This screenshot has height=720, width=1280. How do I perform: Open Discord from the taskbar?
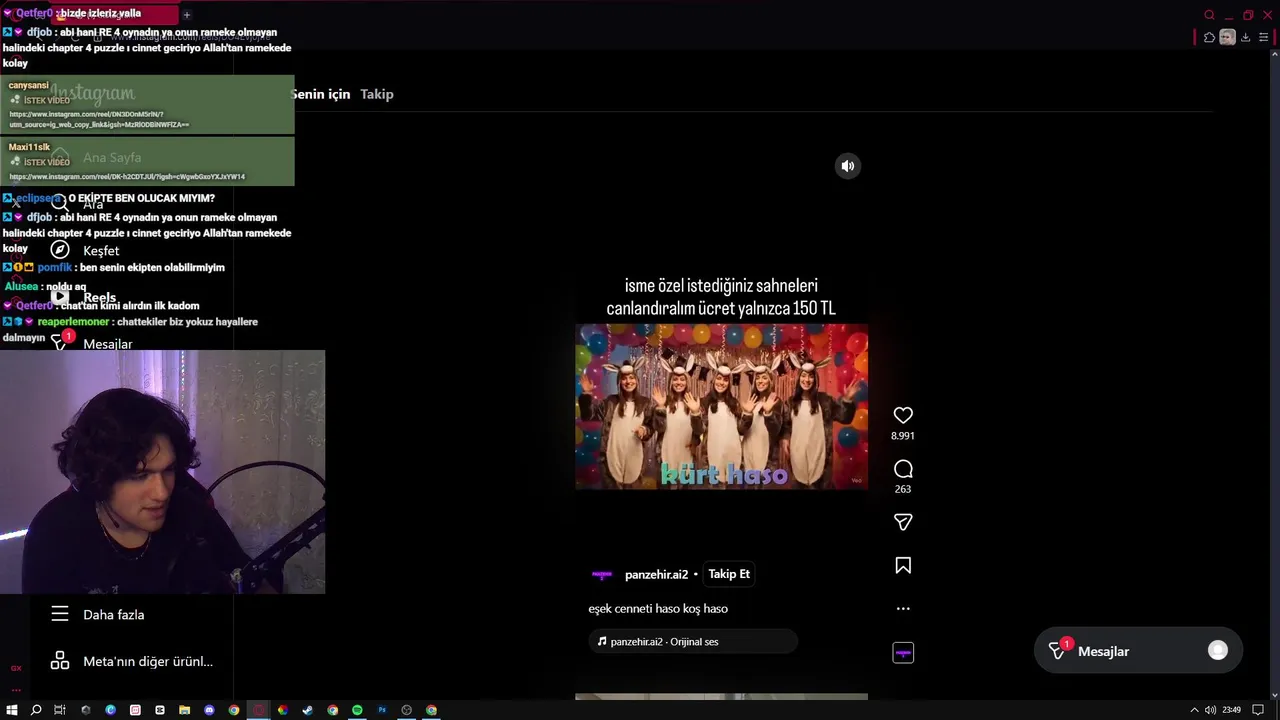[209, 710]
